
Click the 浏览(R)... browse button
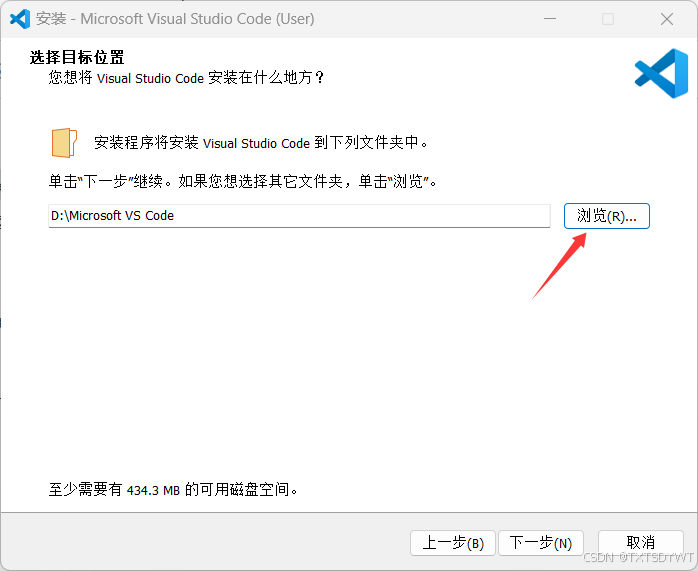[x=606, y=216]
